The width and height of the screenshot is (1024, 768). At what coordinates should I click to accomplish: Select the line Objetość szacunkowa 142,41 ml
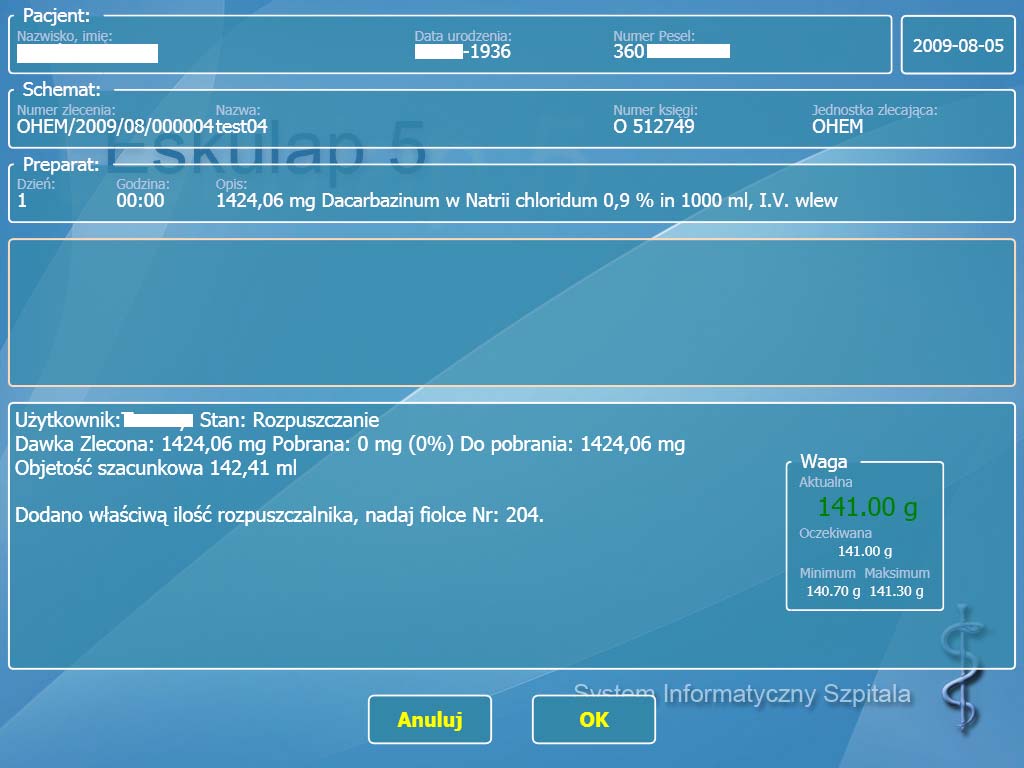point(156,468)
